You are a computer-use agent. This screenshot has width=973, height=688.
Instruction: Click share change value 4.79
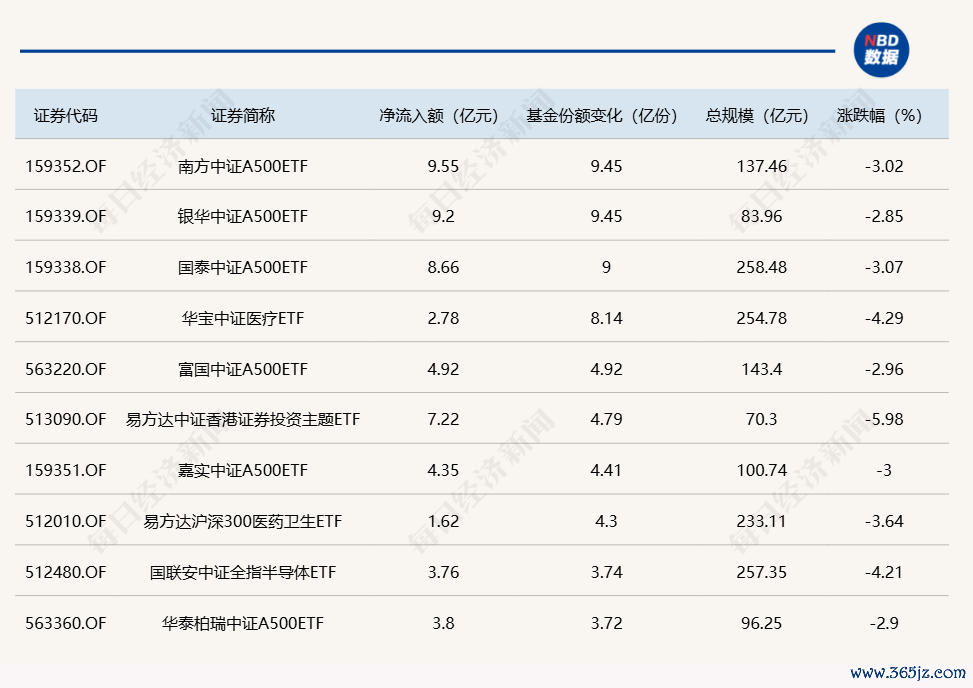pyautogui.click(x=606, y=419)
